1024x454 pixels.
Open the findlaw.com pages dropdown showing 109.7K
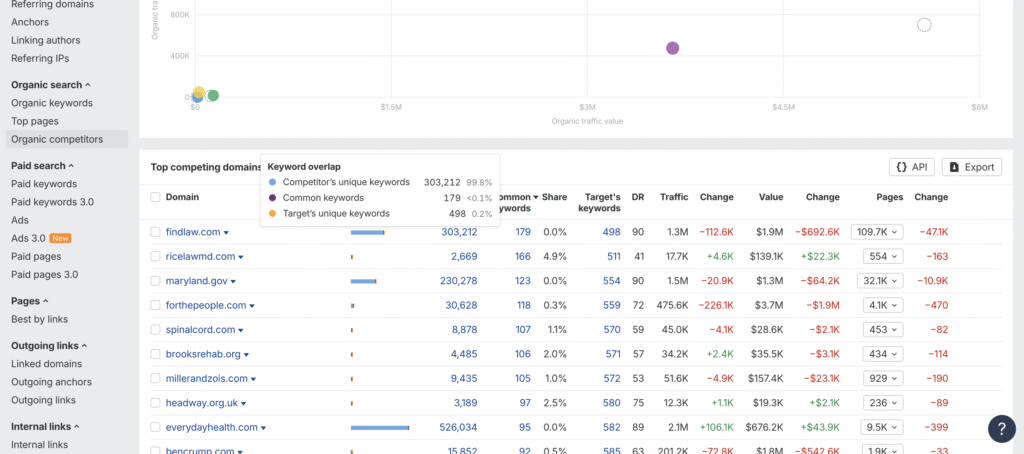tap(877, 232)
